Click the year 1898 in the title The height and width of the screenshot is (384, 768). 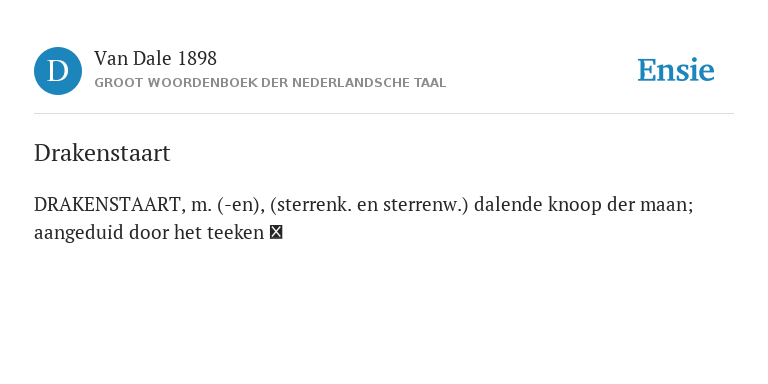(197, 59)
